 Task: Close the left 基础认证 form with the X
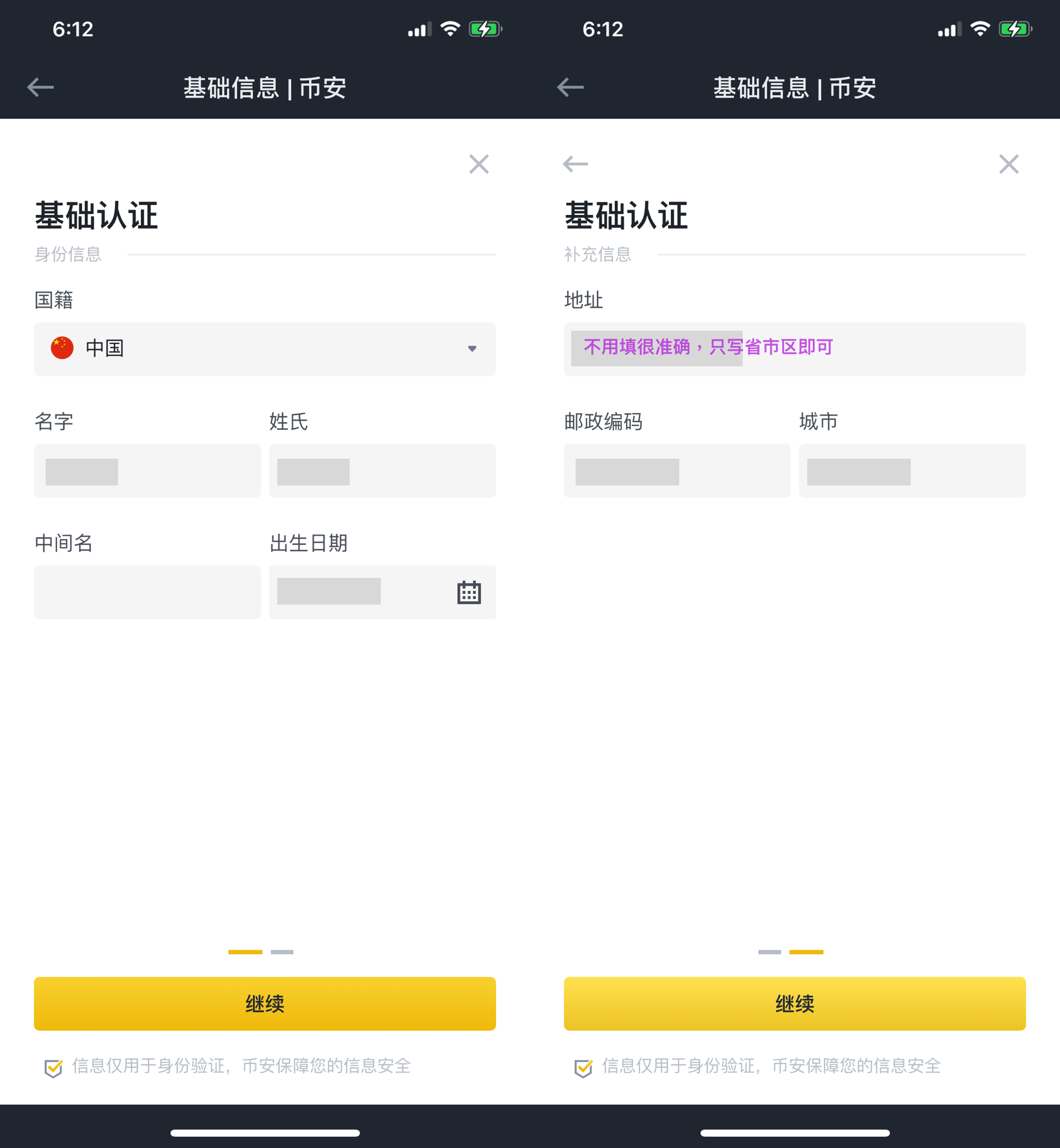point(479,165)
